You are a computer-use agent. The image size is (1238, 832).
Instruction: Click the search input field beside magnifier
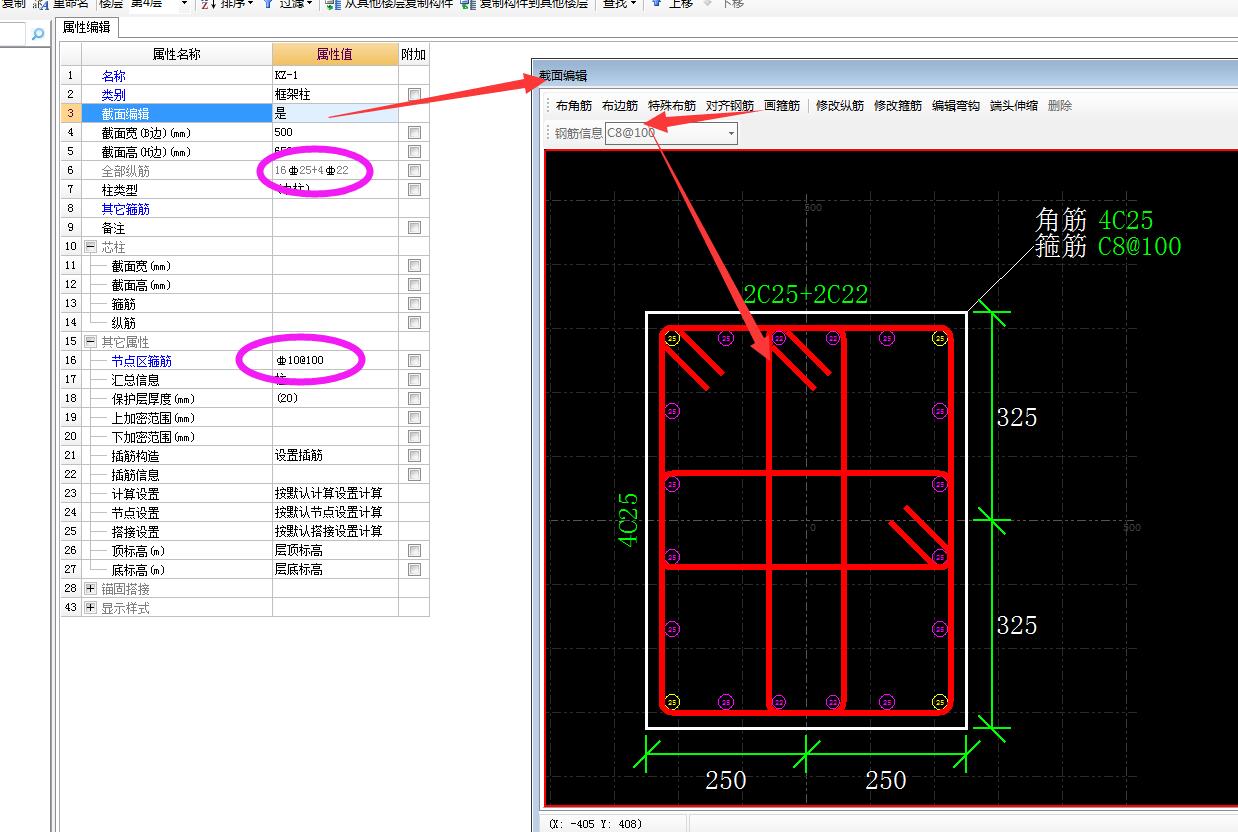coord(13,35)
